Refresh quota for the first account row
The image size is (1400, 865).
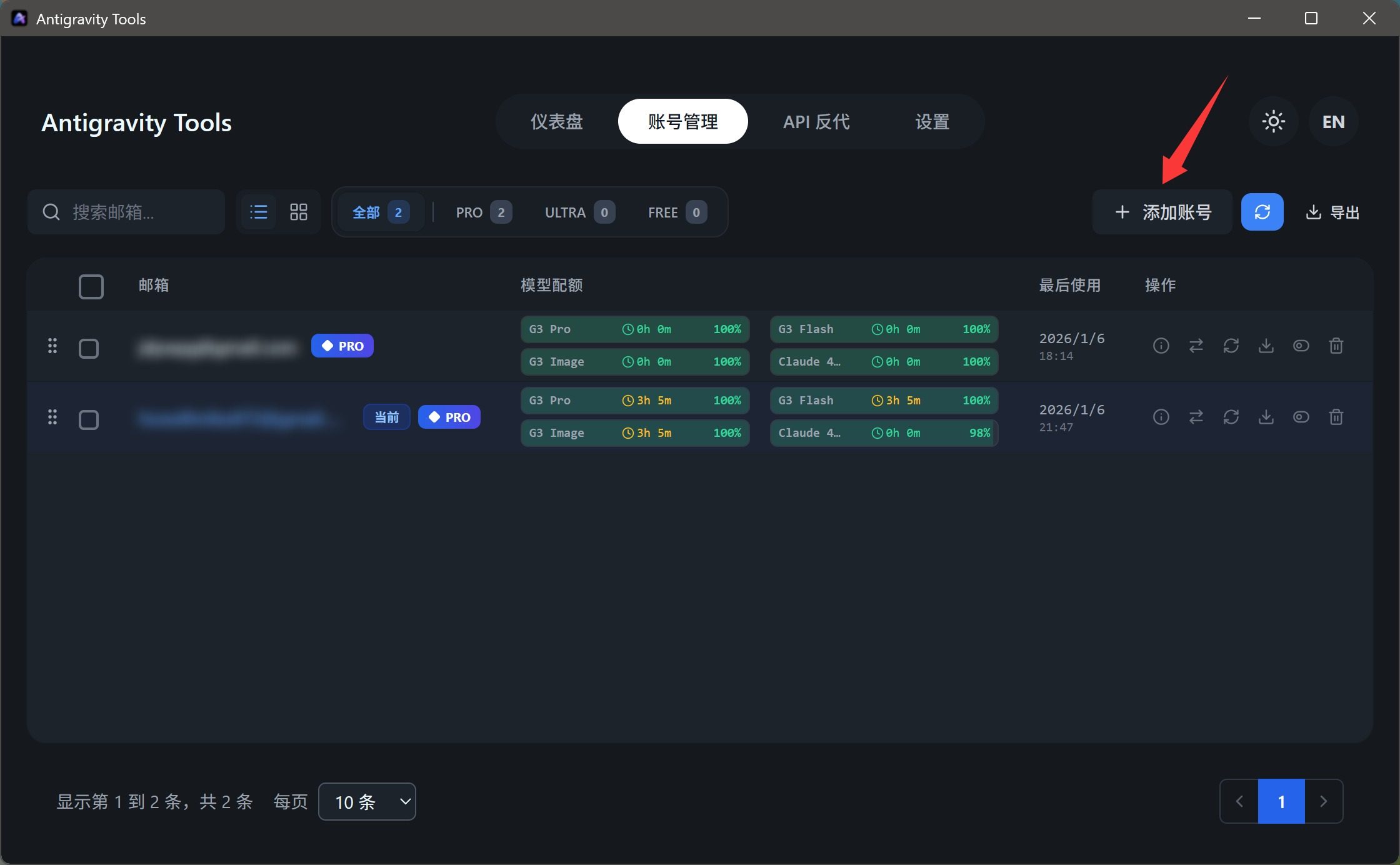[x=1231, y=346]
